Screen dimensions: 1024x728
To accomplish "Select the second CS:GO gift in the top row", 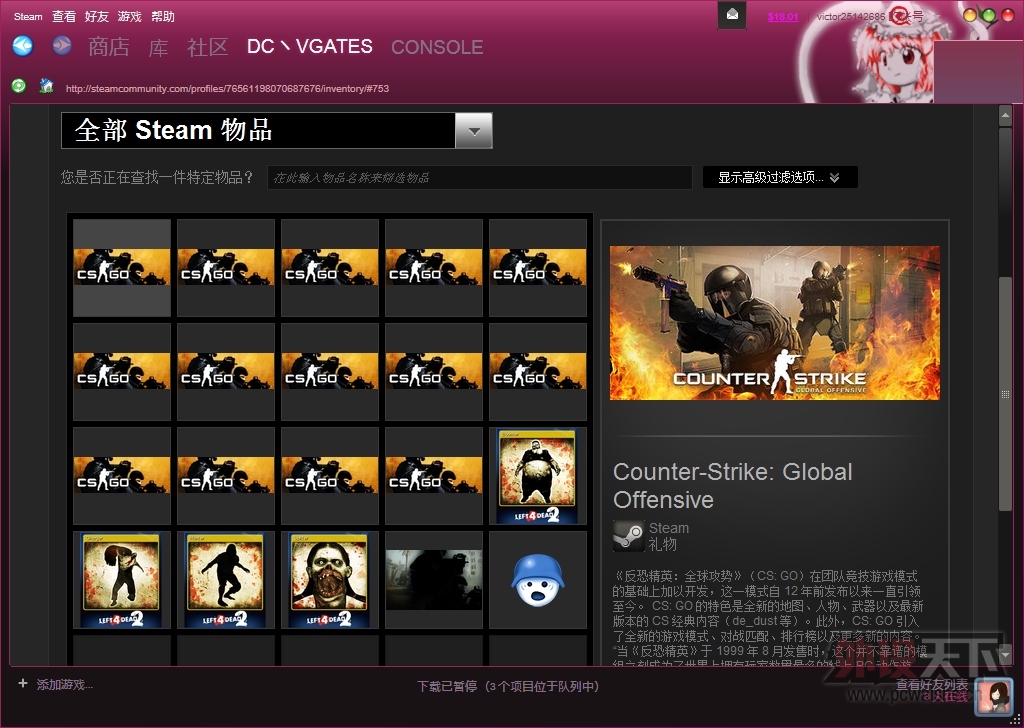I will pos(225,268).
